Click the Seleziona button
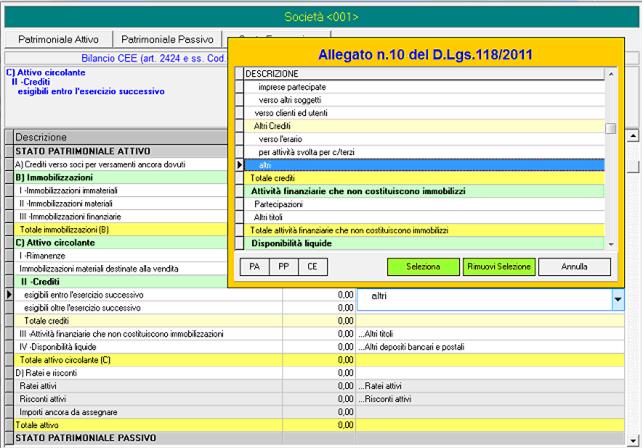 tap(422, 267)
